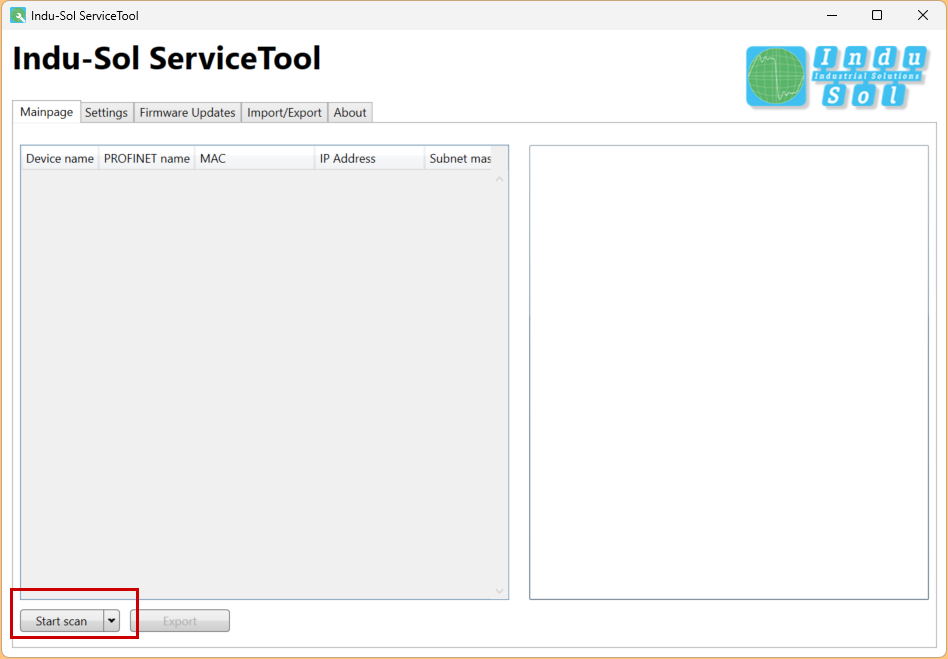The width and height of the screenshot is (948, 659).
Task: Start scan of the network
Action: point(62,621)
